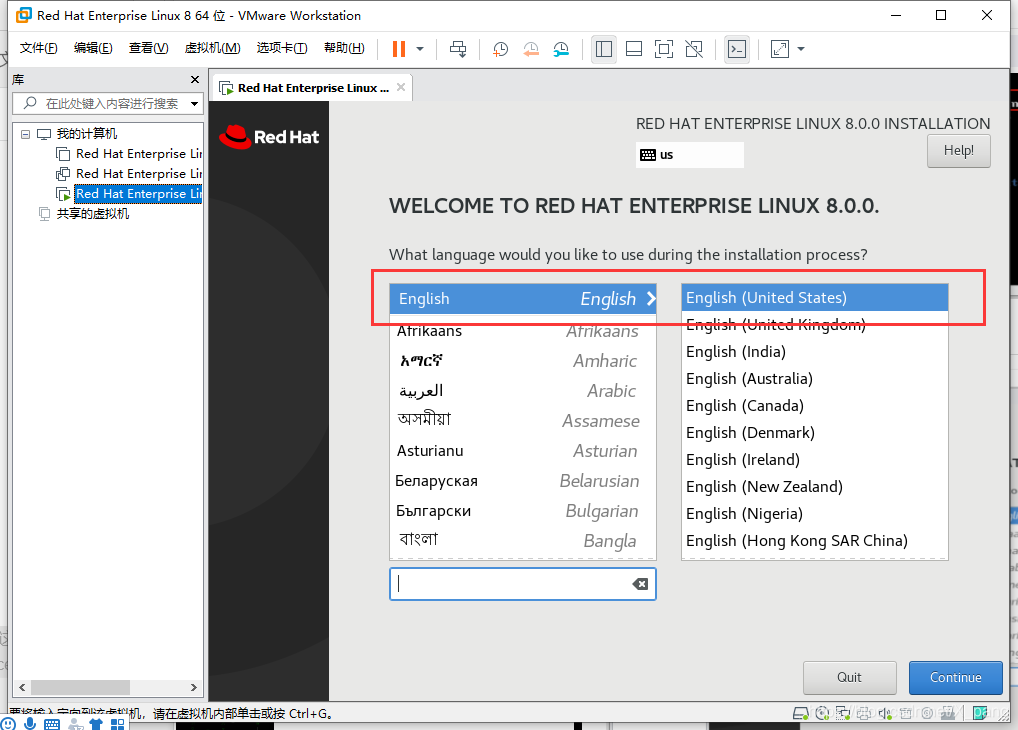Click the CD/DVD device status icon
1018x730 pixels.
point(823,713)
